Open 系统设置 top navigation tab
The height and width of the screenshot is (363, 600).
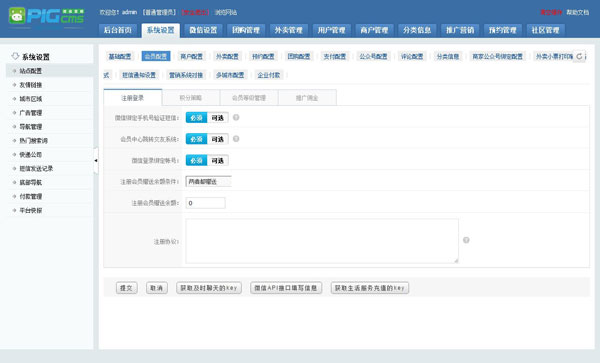click(161, 30)
